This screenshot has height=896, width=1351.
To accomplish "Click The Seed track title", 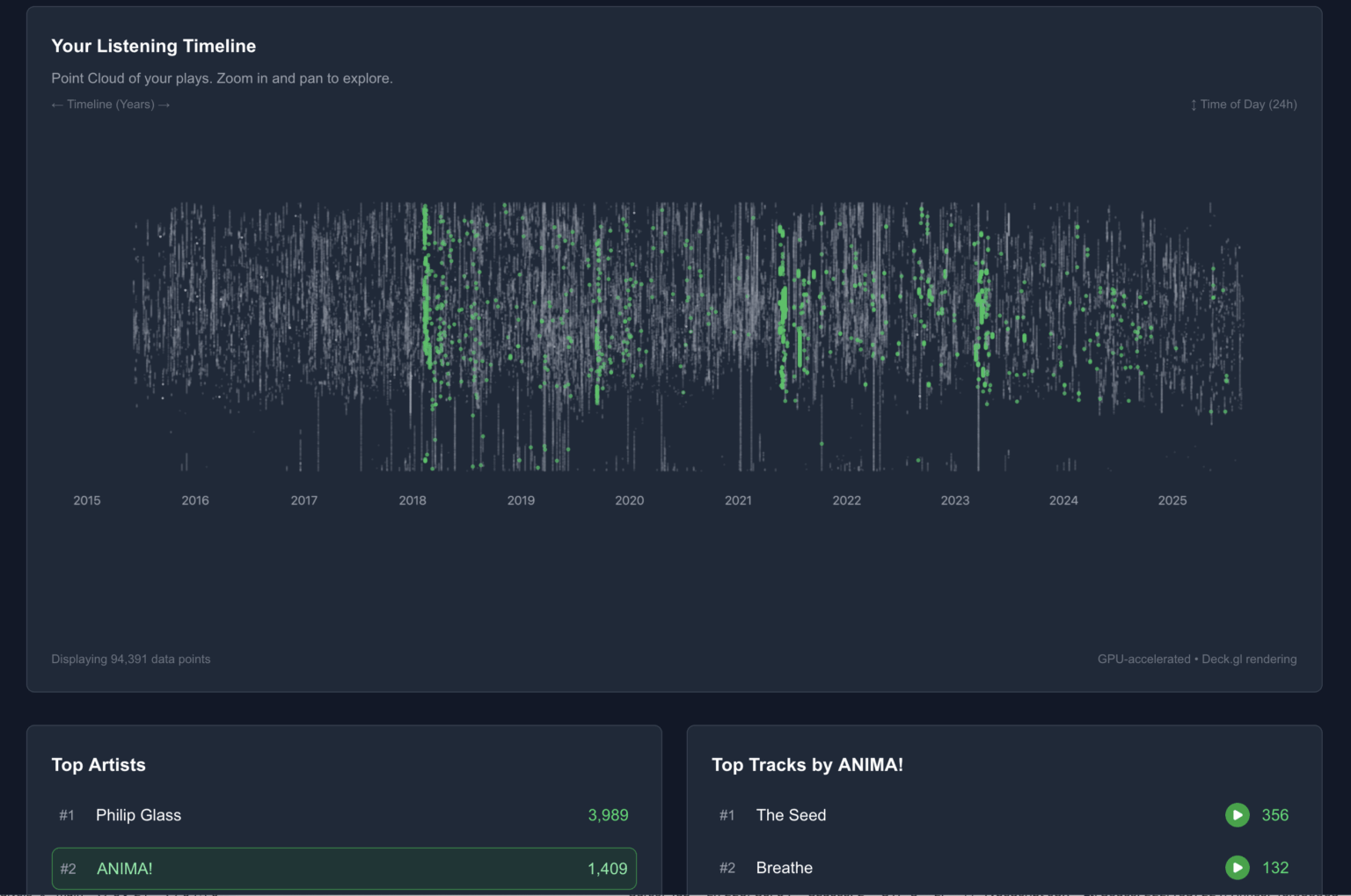I will [791, 815].
